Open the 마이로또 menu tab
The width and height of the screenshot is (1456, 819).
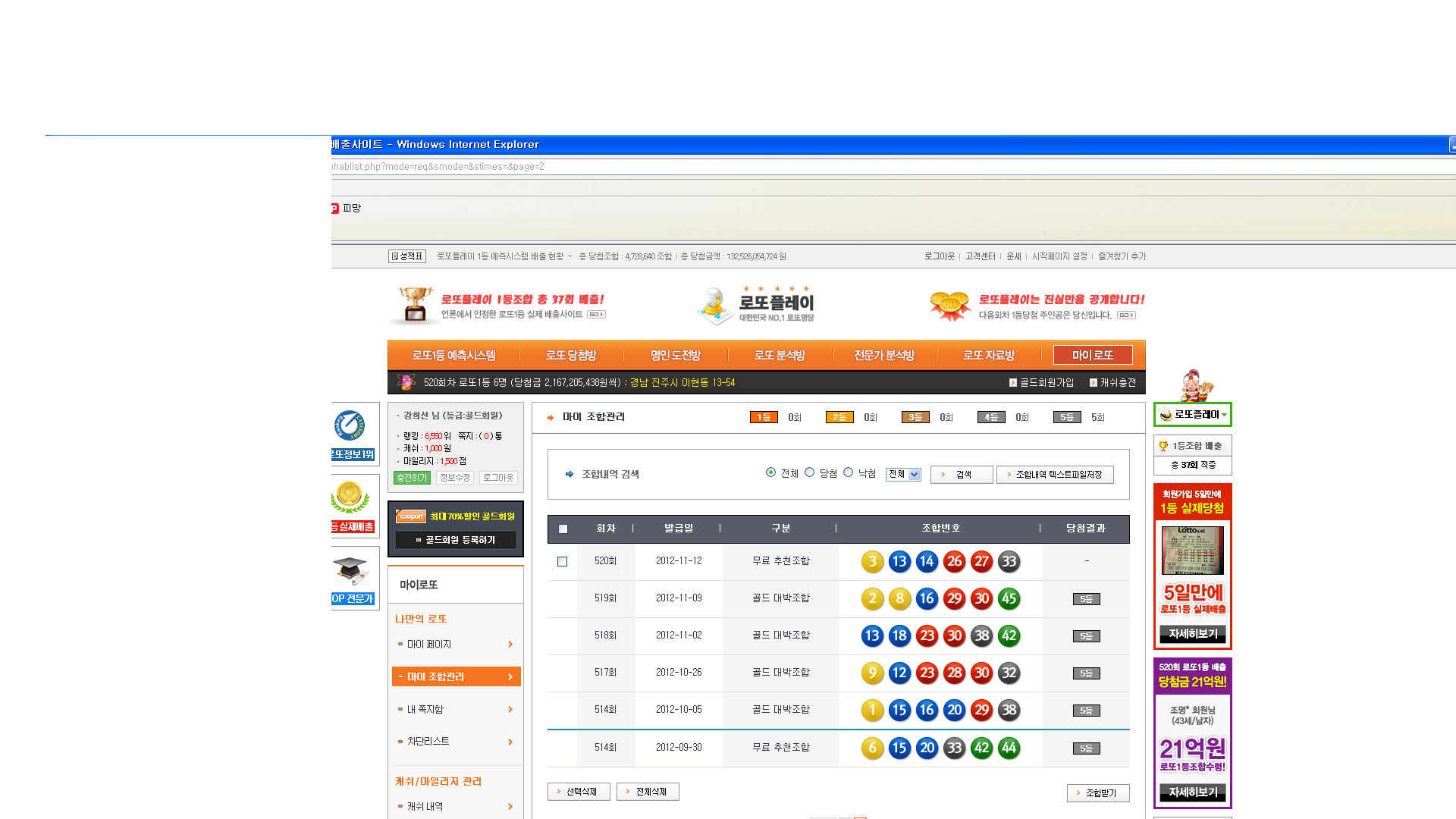(x=1092, y=356)
